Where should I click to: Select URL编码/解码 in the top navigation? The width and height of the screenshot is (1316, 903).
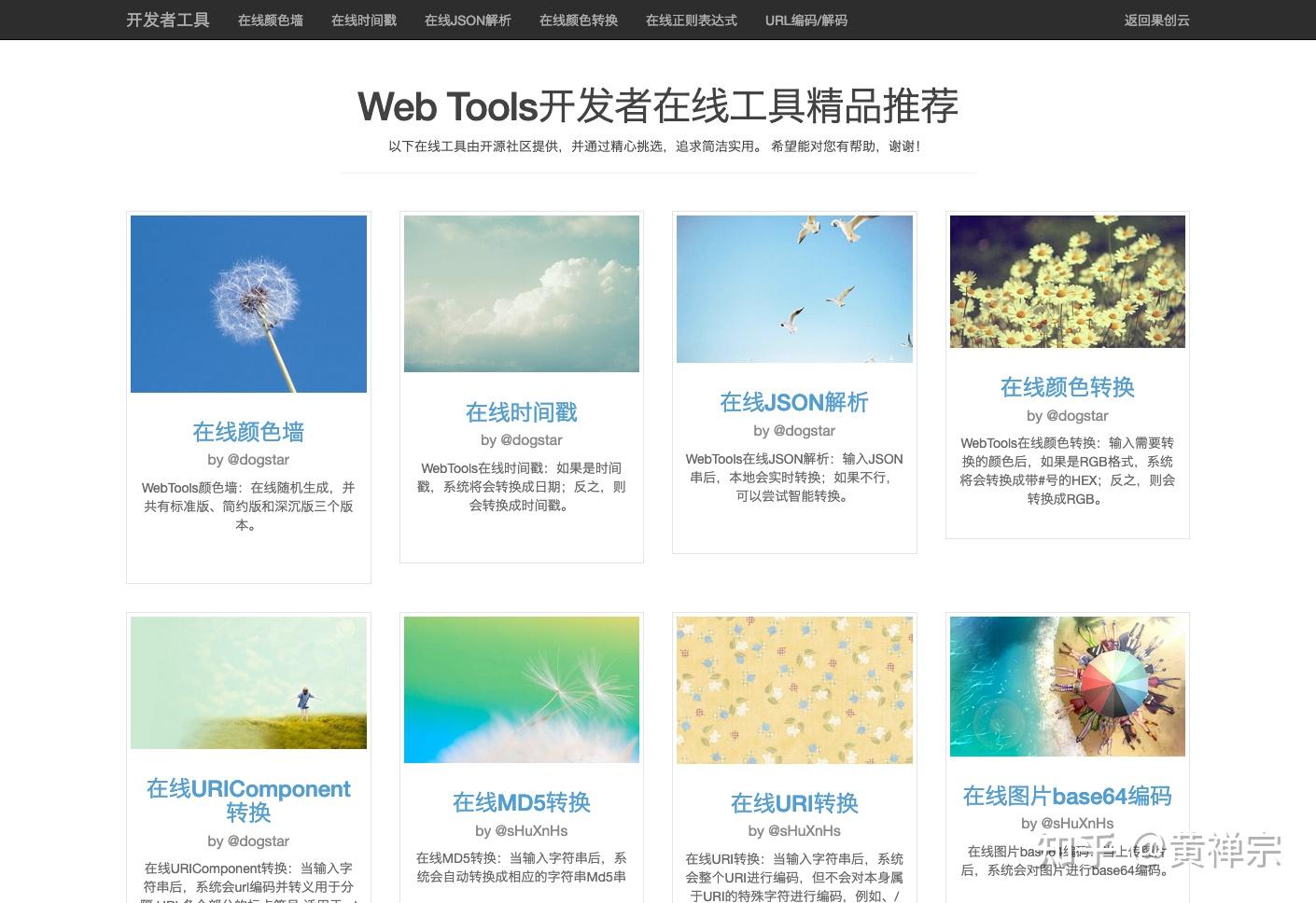pyautogui.click(x=806, y=20)
